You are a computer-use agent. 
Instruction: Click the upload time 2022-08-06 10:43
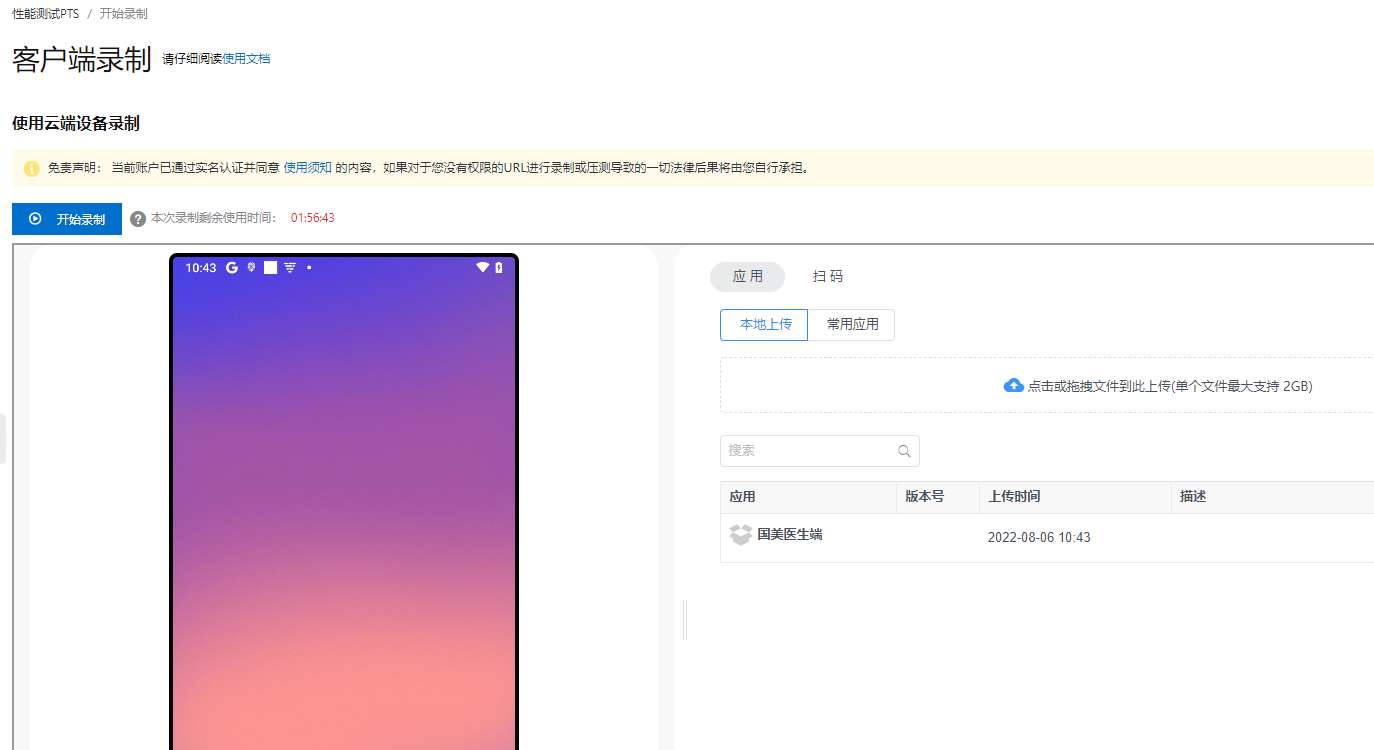tap(1039, 538)
